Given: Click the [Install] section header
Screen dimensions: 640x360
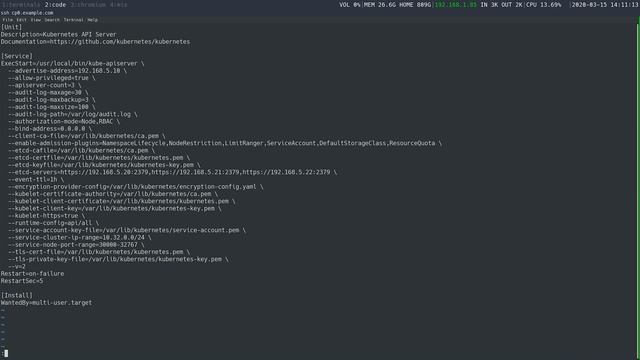Looking at the screenshot, I should coord(17,295).
